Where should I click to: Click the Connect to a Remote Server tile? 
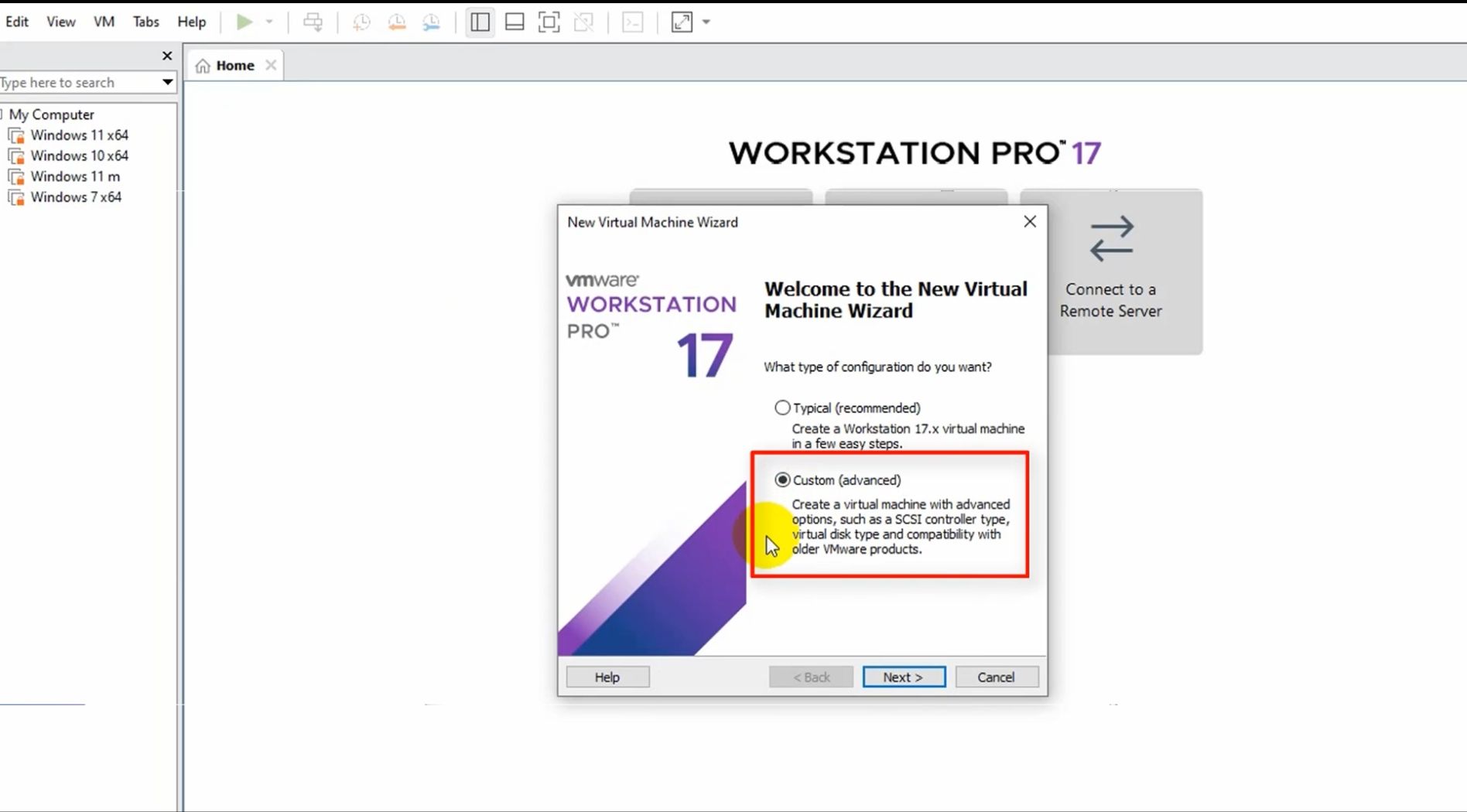(1110, 271)
